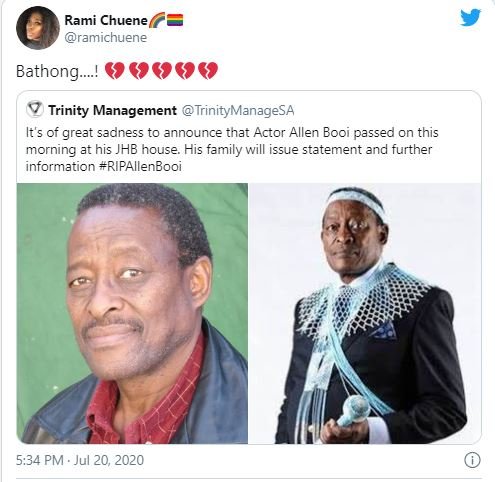Screen dimensions: 495x482
Task: Click the Trinity Management avatar icon
Action: pyautogui.click(x=35, y=109)
